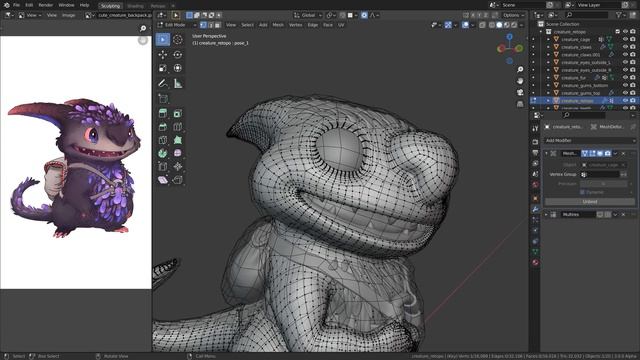This screenshot has width=640, height=360.
Task: Toggle X-ray display in viewport header
Action: point(482,25)
